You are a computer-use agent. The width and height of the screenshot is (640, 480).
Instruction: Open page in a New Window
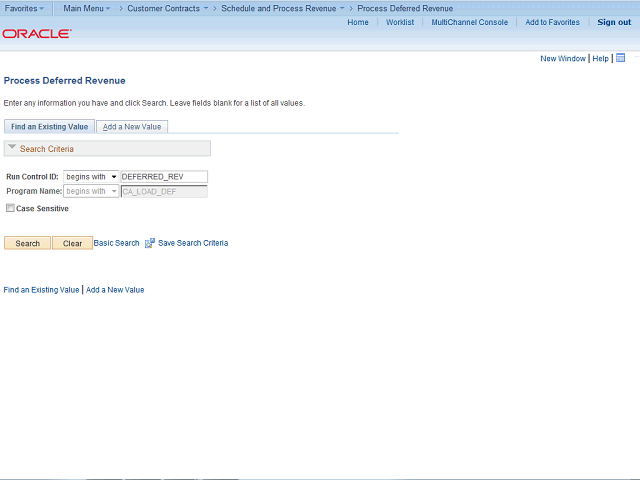coord(563,58)
